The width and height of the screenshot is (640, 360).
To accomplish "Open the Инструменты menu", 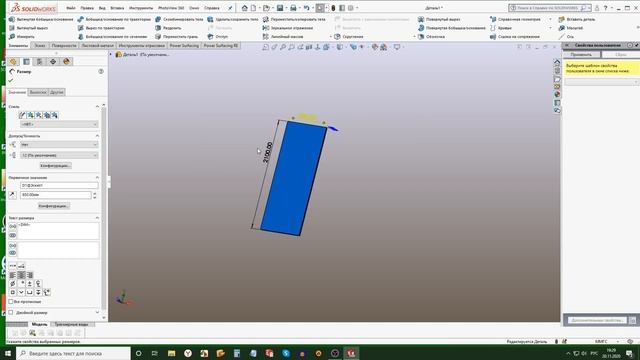I will tap(141, 8).
